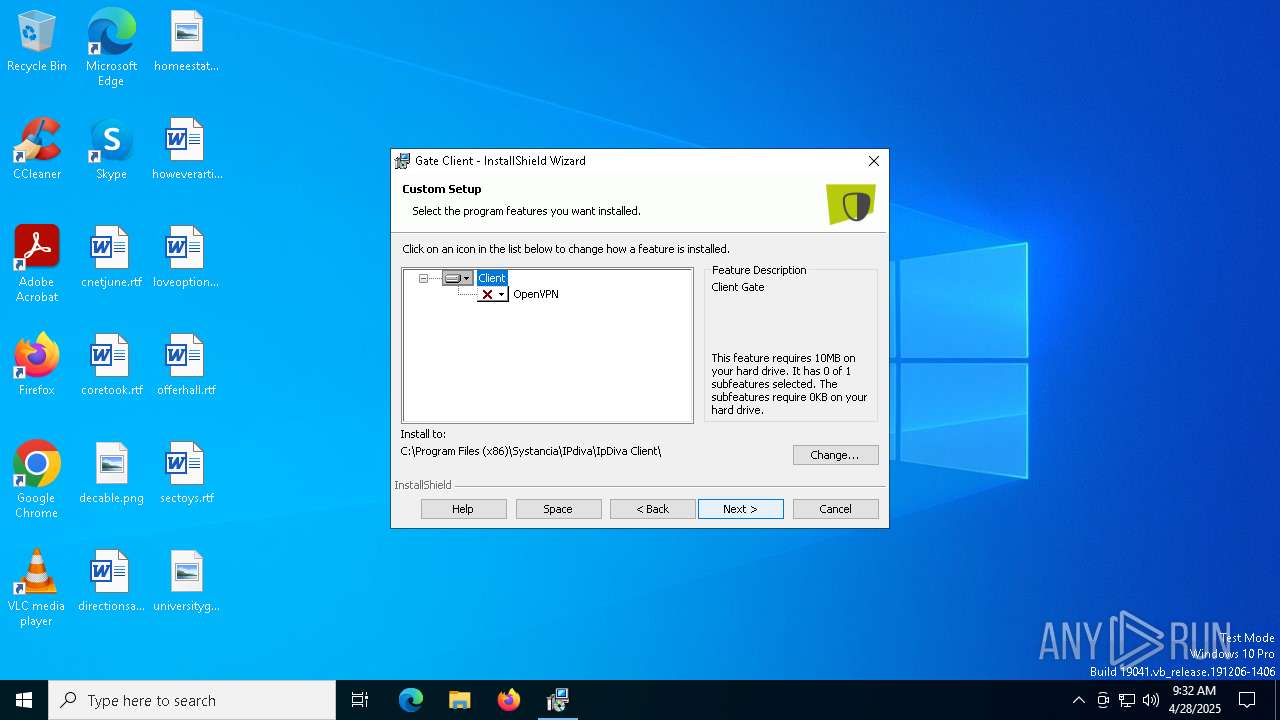Click the installer taskbar button
Viewport: 1280px width, 720px height.
pyautogui.click(x=557, y=700)
